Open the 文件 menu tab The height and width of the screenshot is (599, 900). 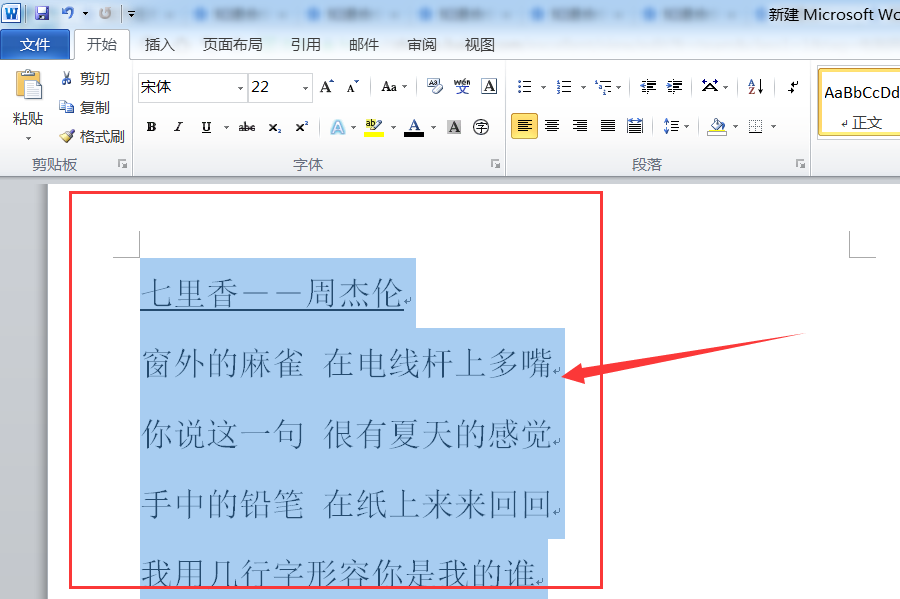[35, 45]
